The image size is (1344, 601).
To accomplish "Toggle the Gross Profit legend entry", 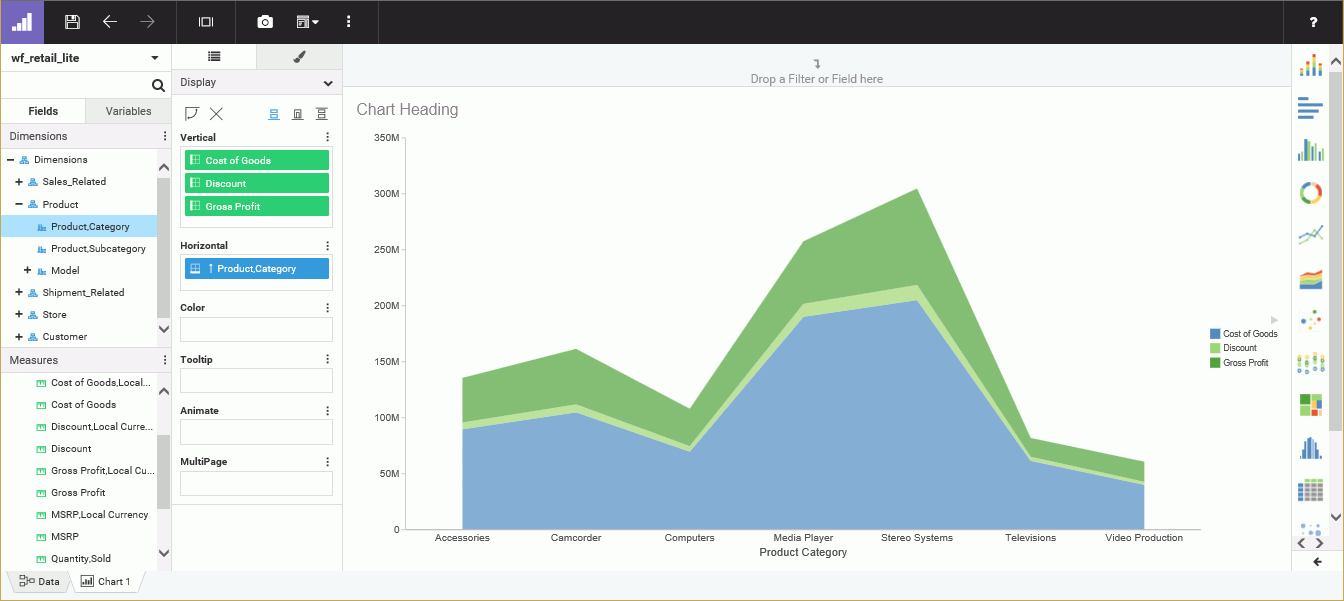I will [x=1245, y=363].
